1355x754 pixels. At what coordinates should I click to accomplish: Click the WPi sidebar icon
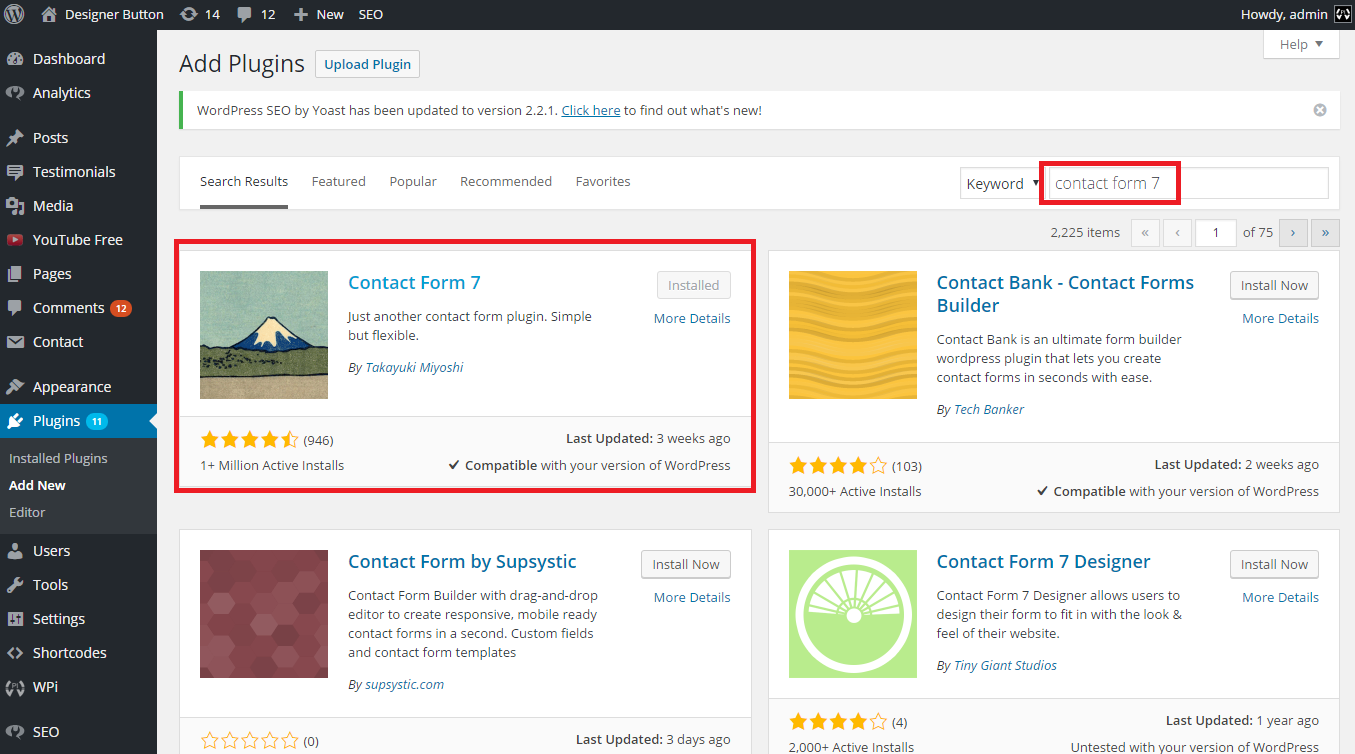15,687
